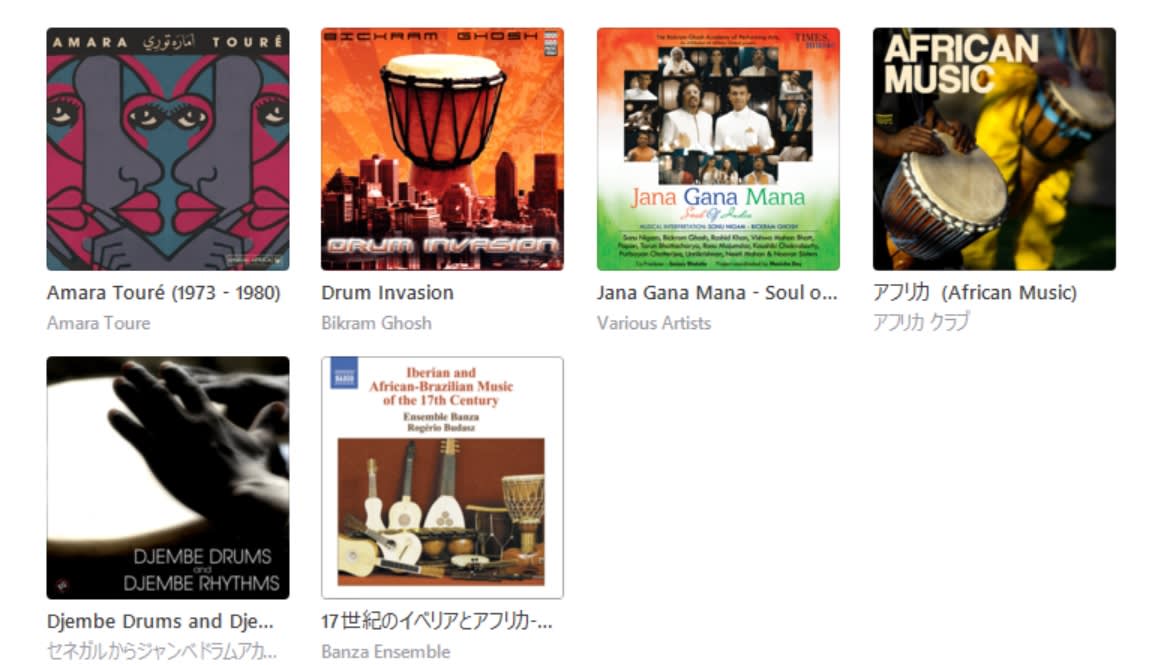Open the Djembe Drums and Rhythms artwork
This screenshot has height=665, width=1163.
(168, 477)
